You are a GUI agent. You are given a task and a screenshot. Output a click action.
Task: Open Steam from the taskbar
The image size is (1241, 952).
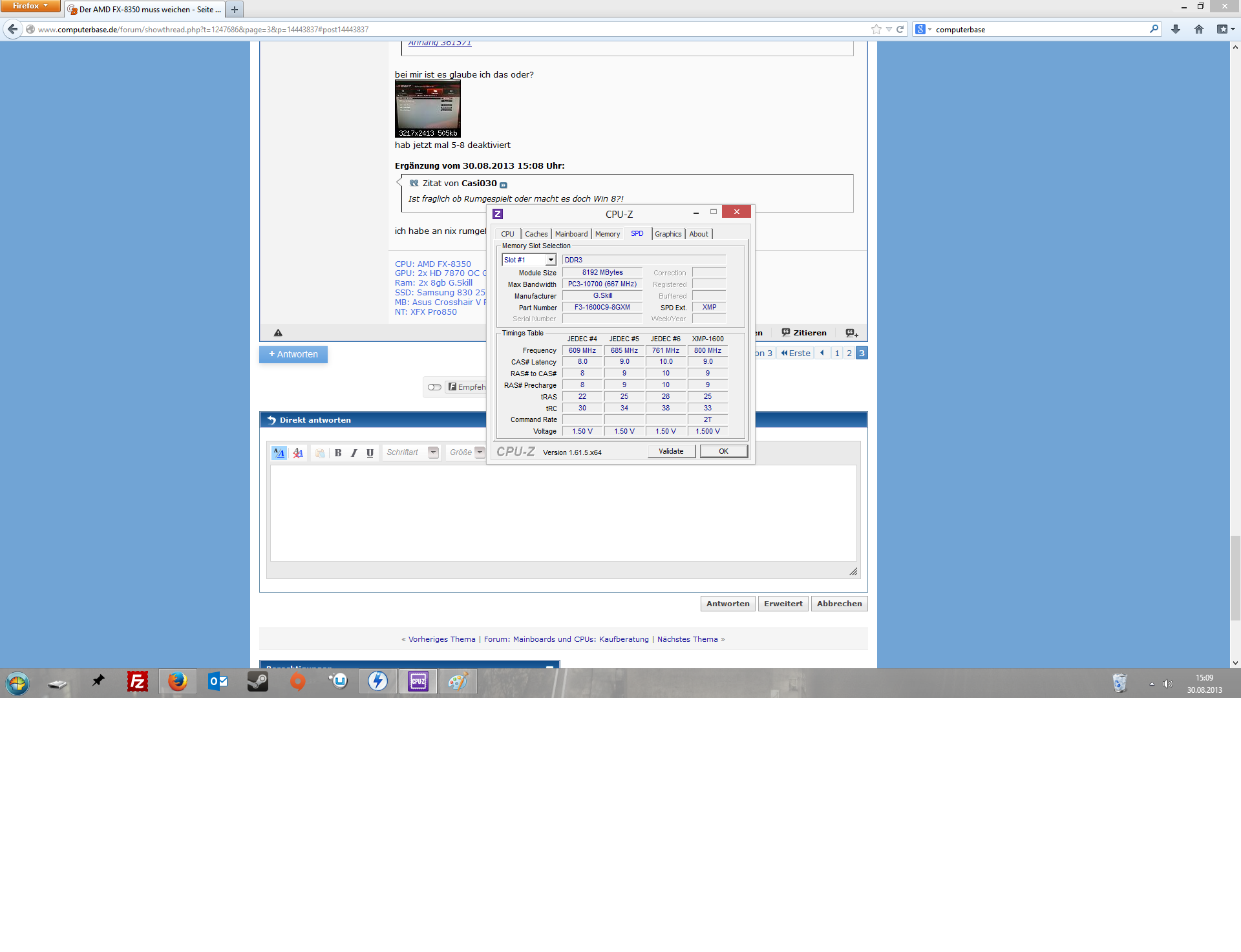click(x=258, y=681)
